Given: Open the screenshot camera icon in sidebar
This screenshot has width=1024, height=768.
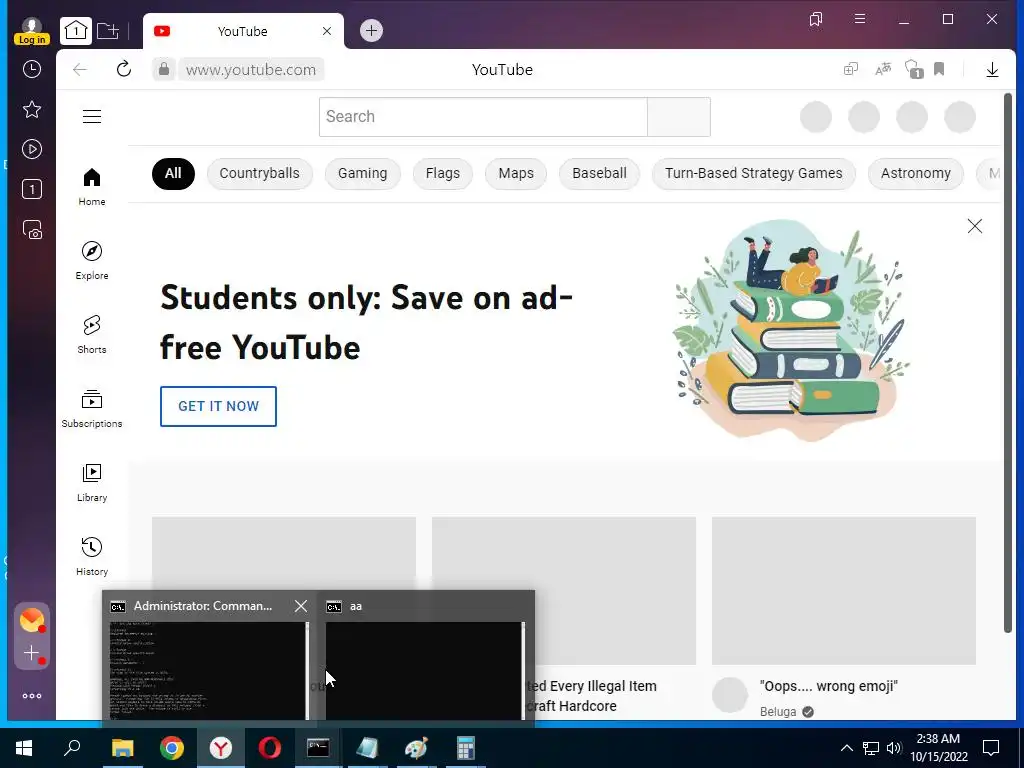Looking at the screenshot, I should 32,230.
